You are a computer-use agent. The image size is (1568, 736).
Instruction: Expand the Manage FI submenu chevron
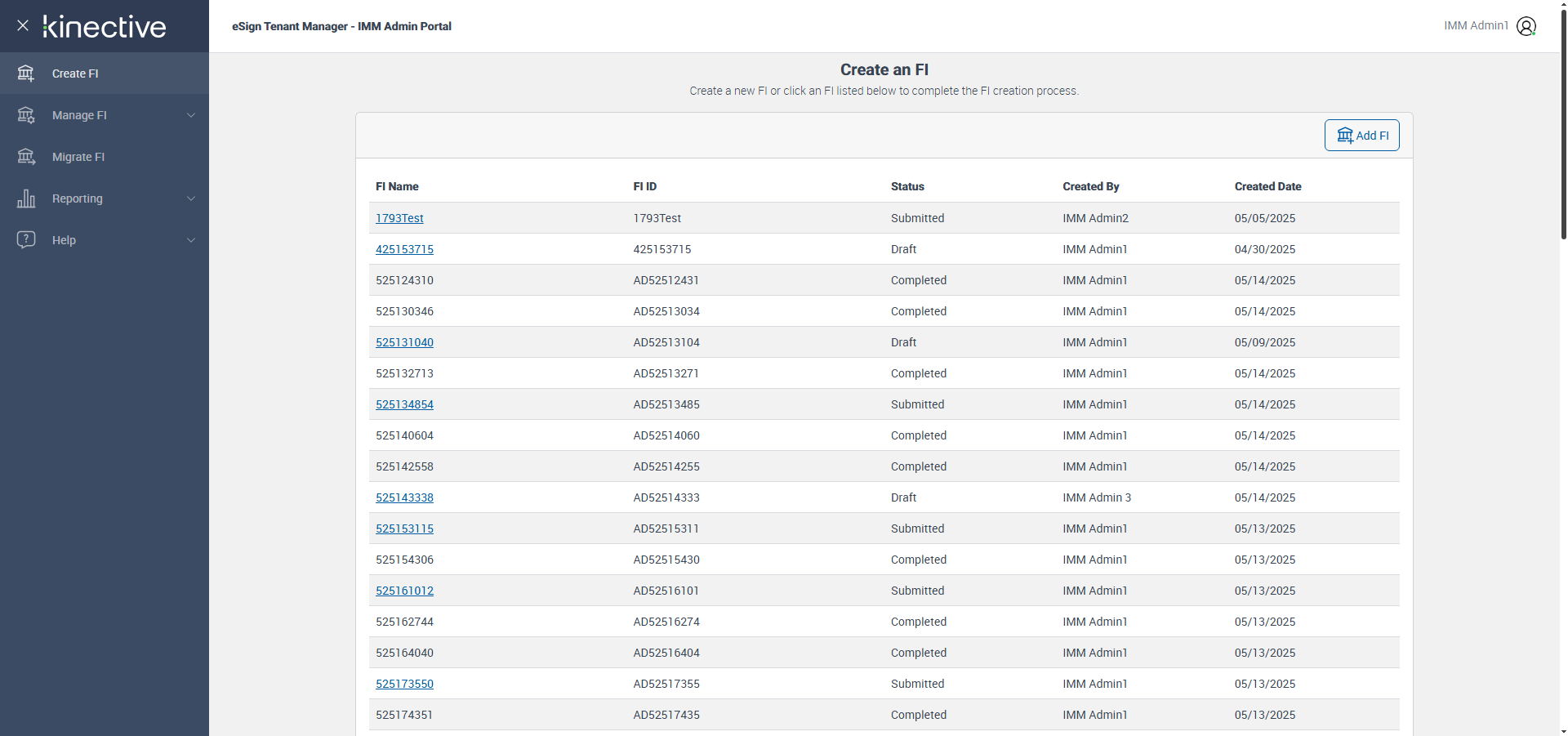pos(191,115)
